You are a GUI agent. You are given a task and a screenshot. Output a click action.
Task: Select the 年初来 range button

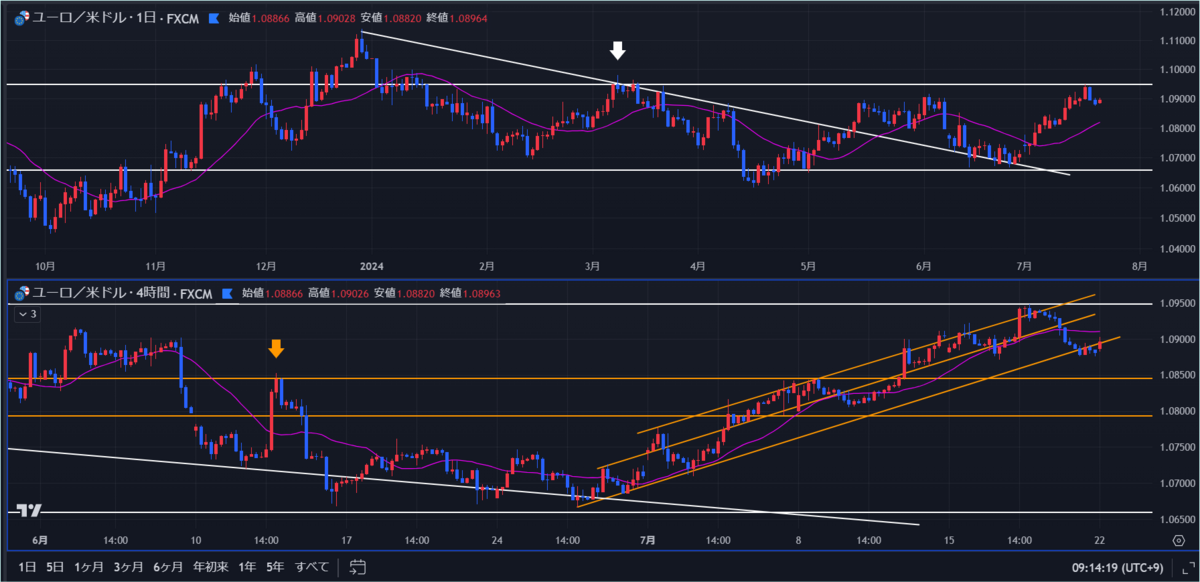210,567
